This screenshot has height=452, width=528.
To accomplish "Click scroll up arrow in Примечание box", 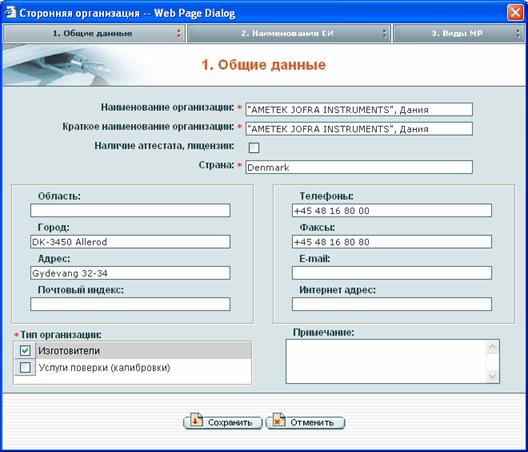I will (x=492, y=347).
